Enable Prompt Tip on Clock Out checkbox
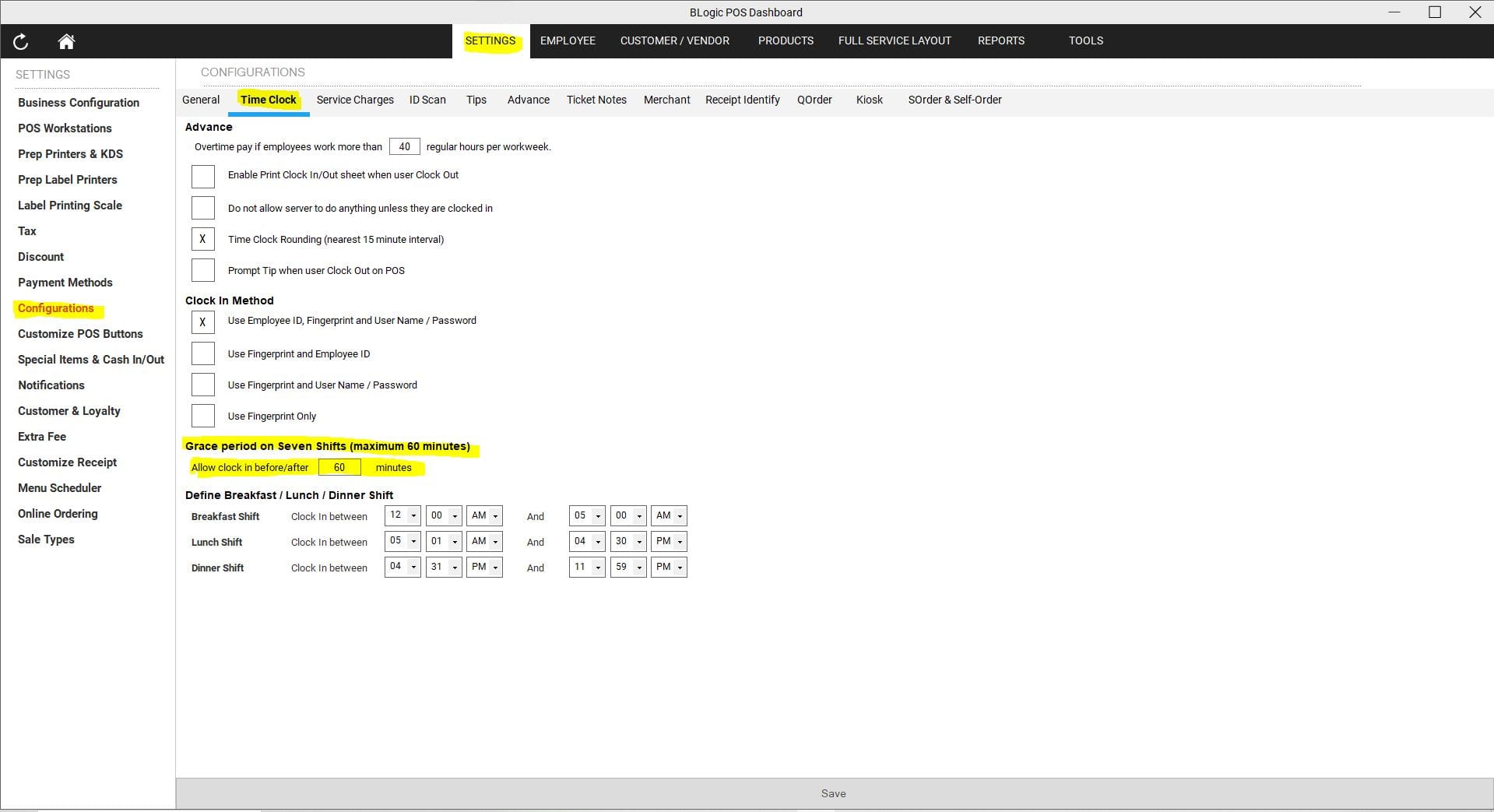 203,270
